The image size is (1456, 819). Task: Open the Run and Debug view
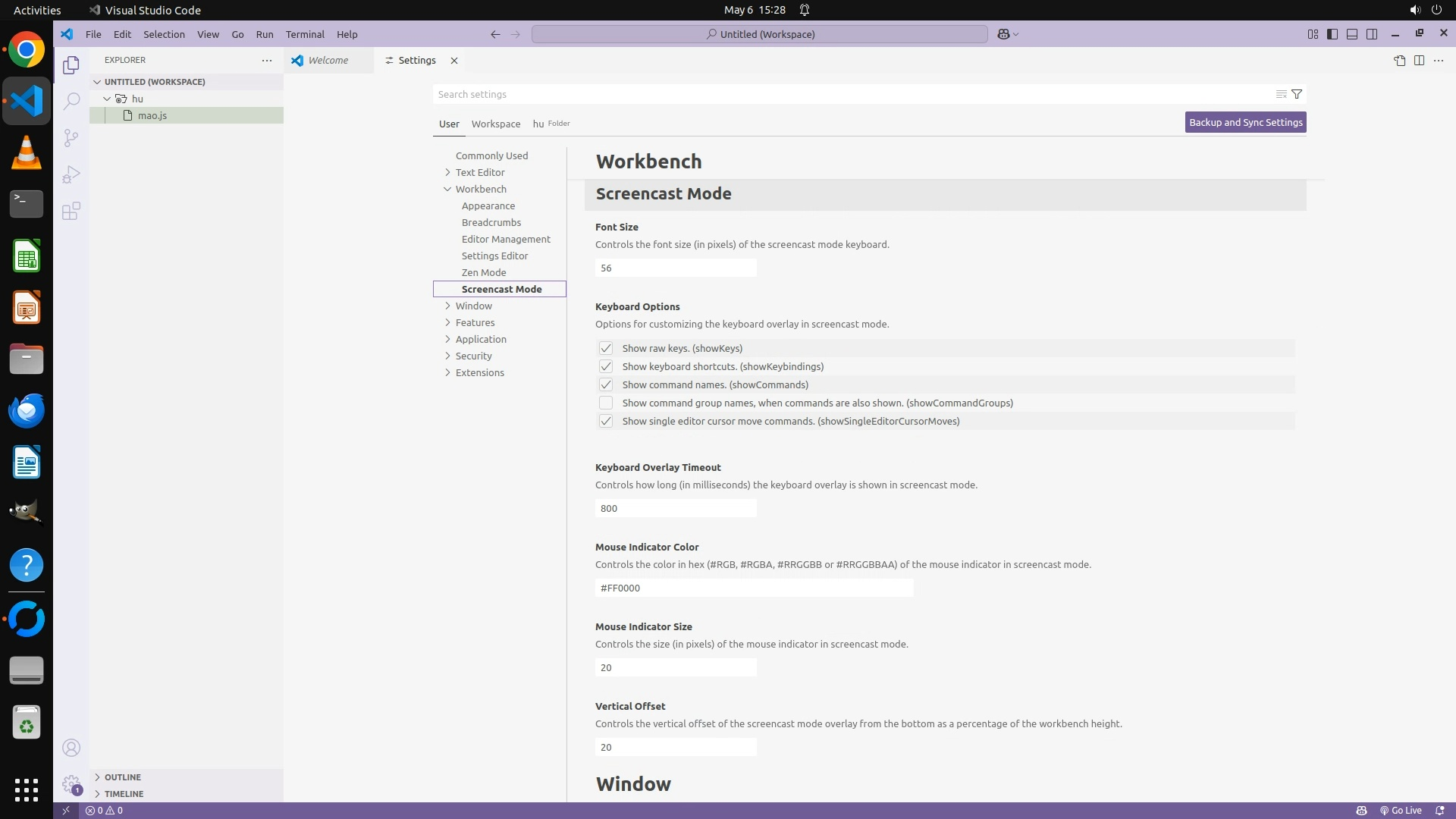(71, 174)
